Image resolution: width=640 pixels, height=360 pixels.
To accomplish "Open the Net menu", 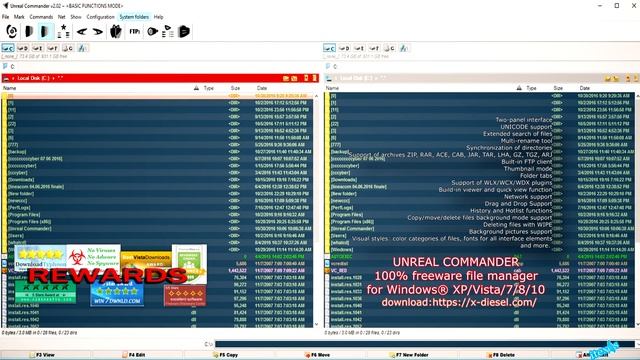I will coord(62,17).
